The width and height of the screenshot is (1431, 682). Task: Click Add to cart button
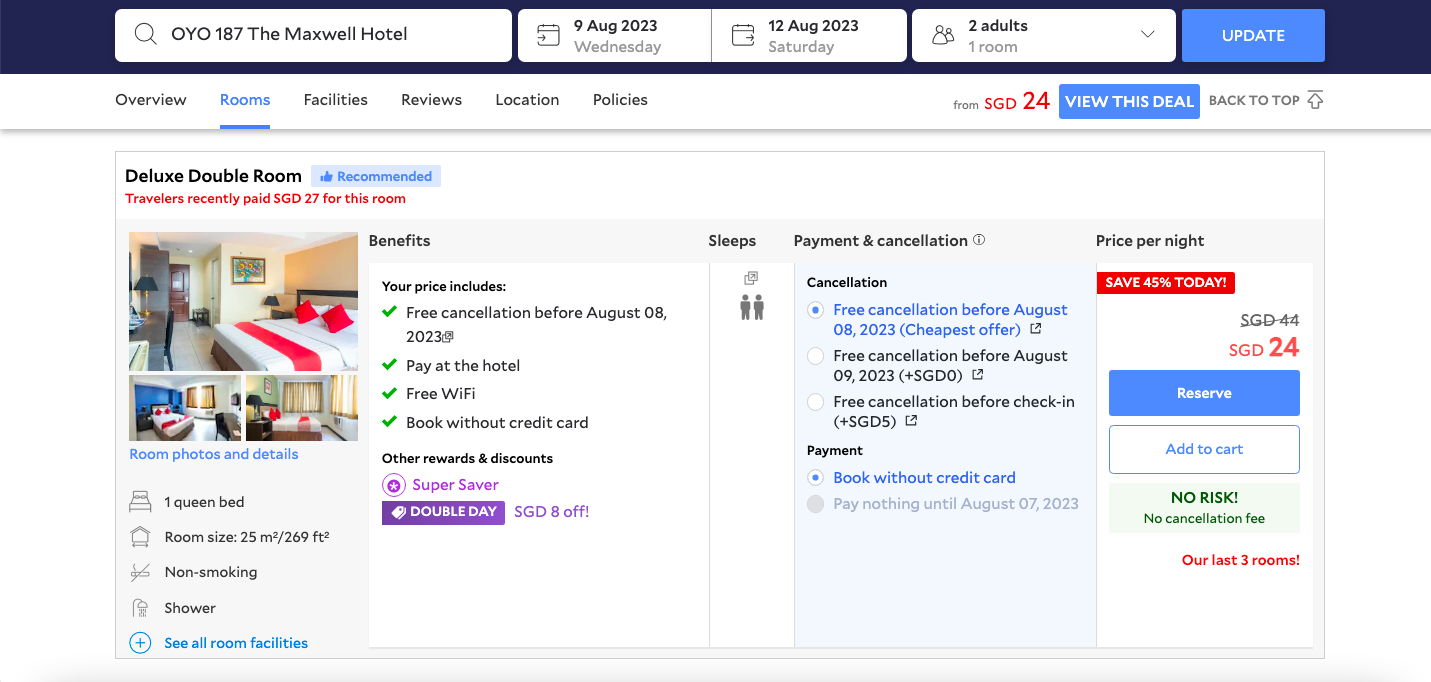pos(1204,449)
